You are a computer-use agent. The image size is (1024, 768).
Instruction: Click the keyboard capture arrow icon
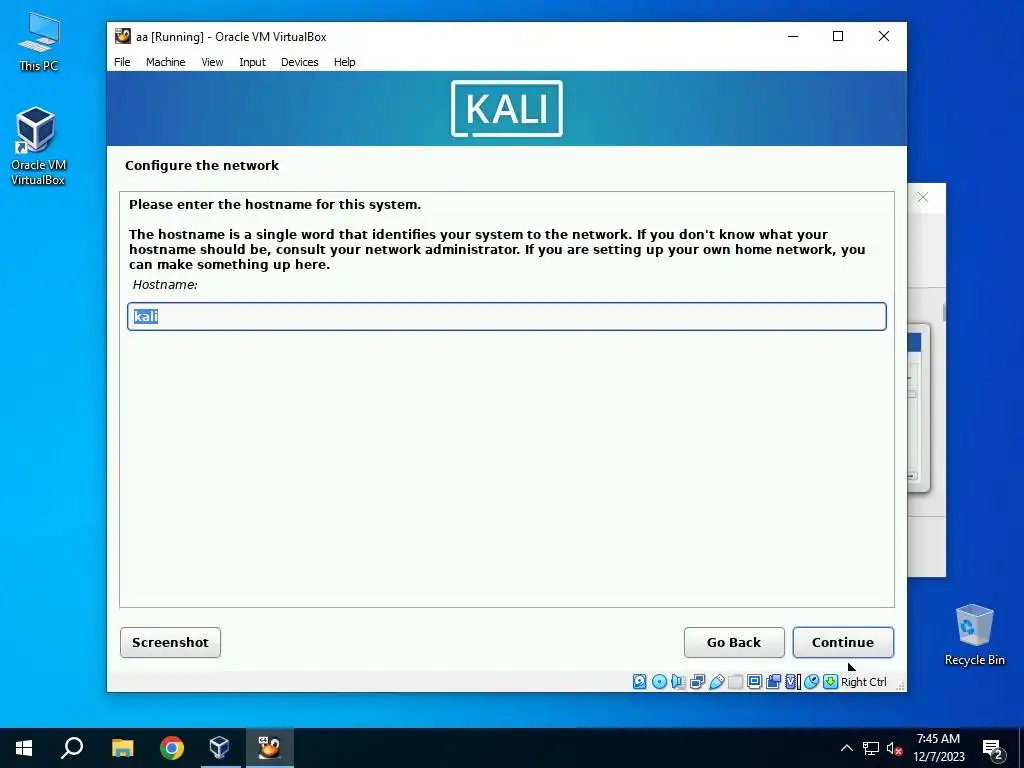(830, 682)
